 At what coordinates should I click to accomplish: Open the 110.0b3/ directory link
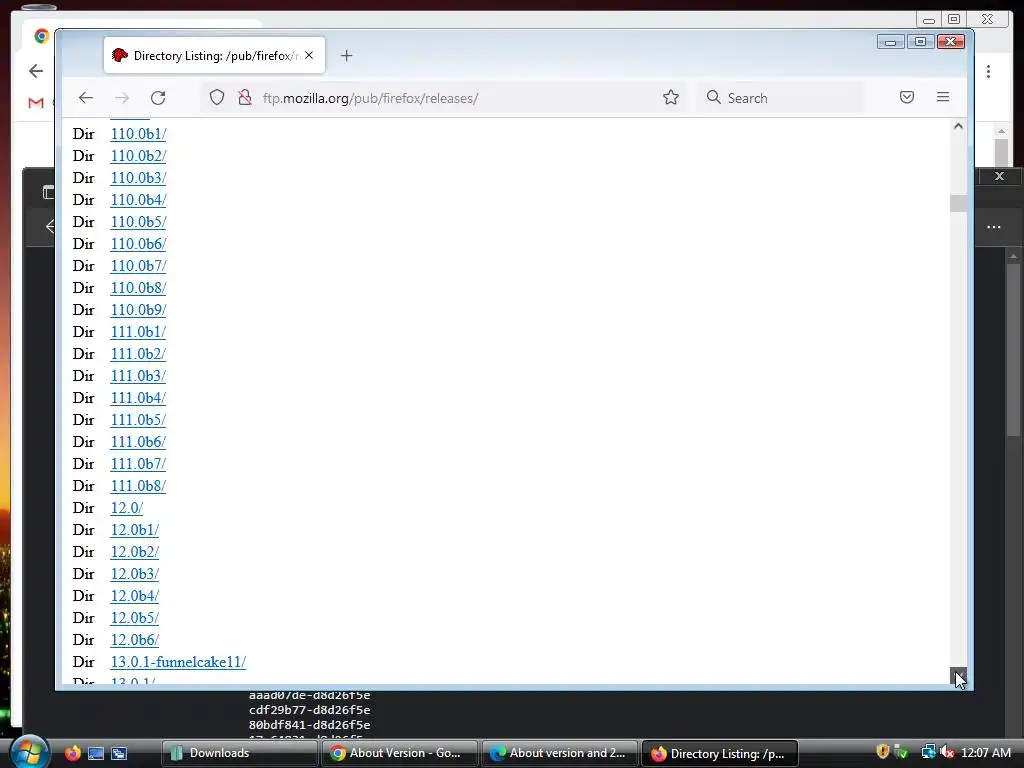(138, 178)
